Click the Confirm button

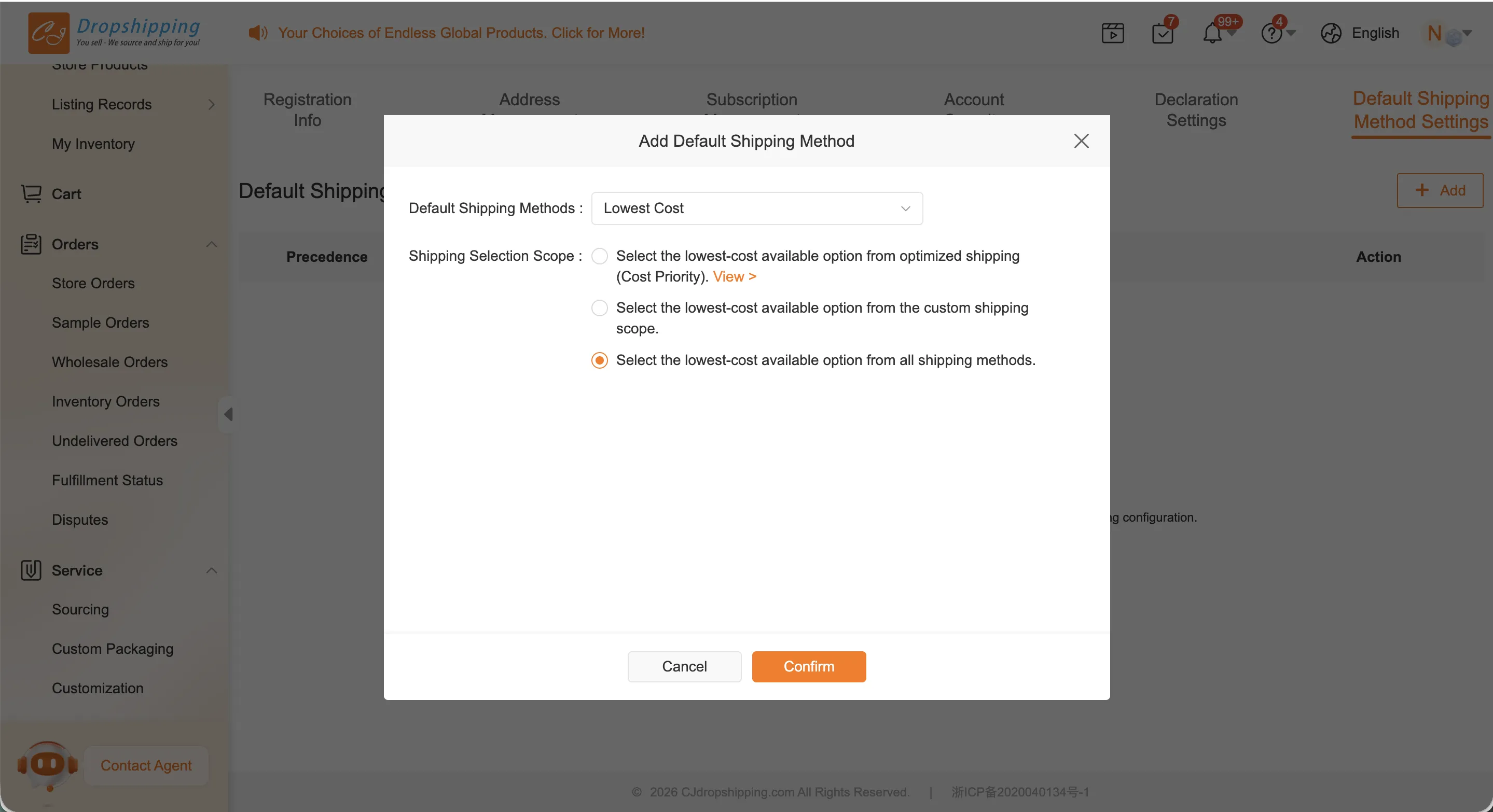[809, 667]
